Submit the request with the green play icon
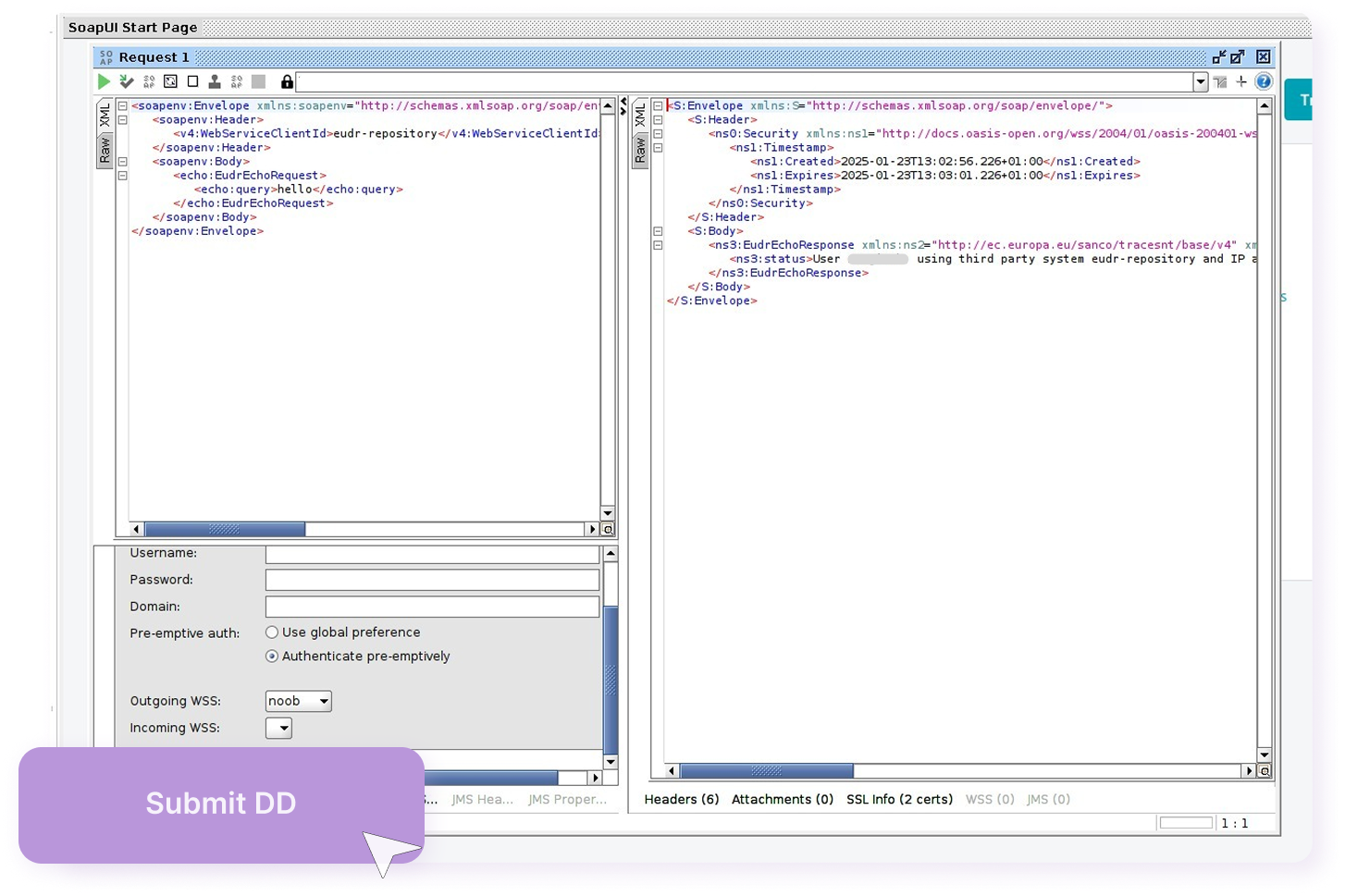Viewport: 1345px width, 896px height. [x=104, y=81]
